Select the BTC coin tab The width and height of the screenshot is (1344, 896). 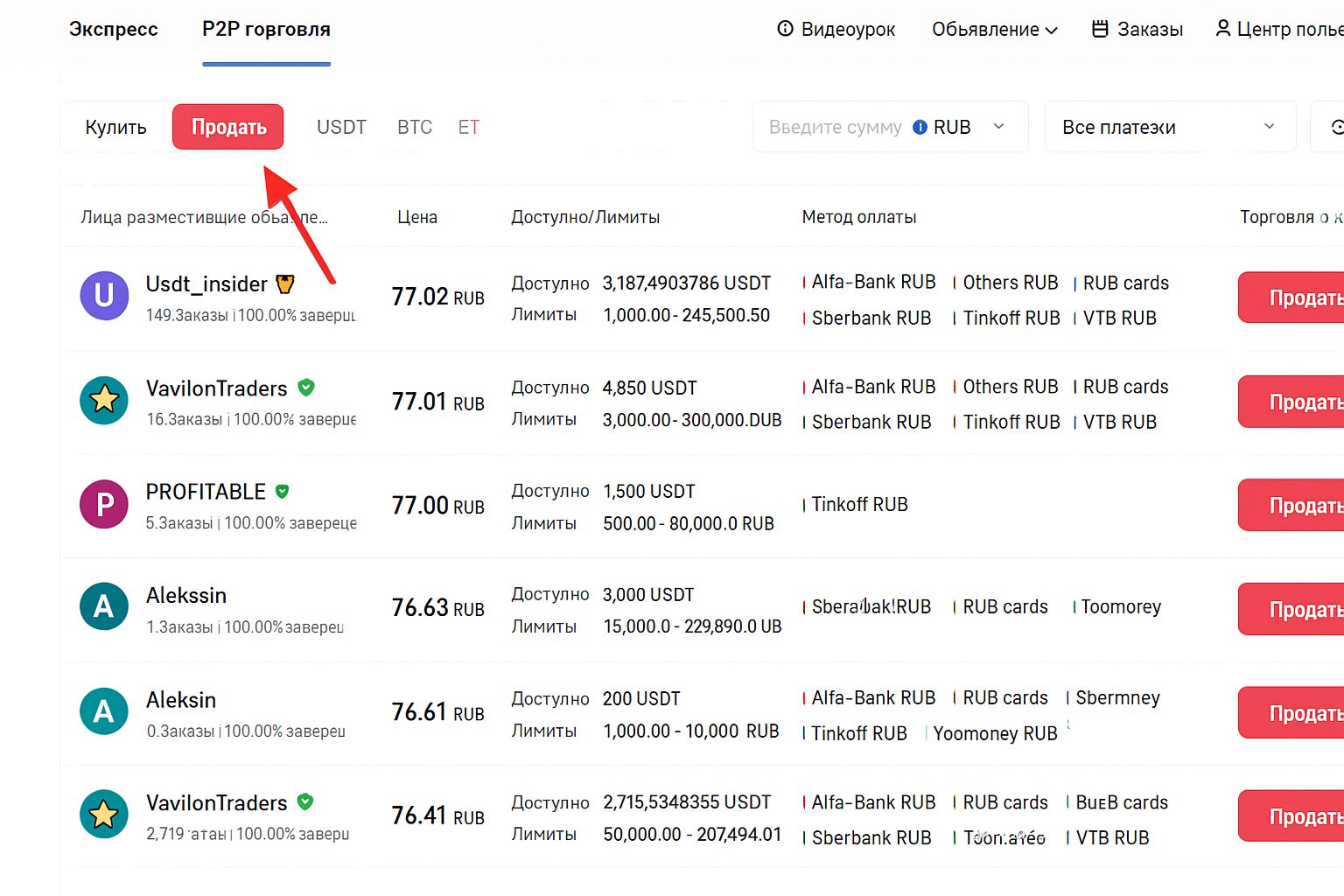(x=415, y=127)
